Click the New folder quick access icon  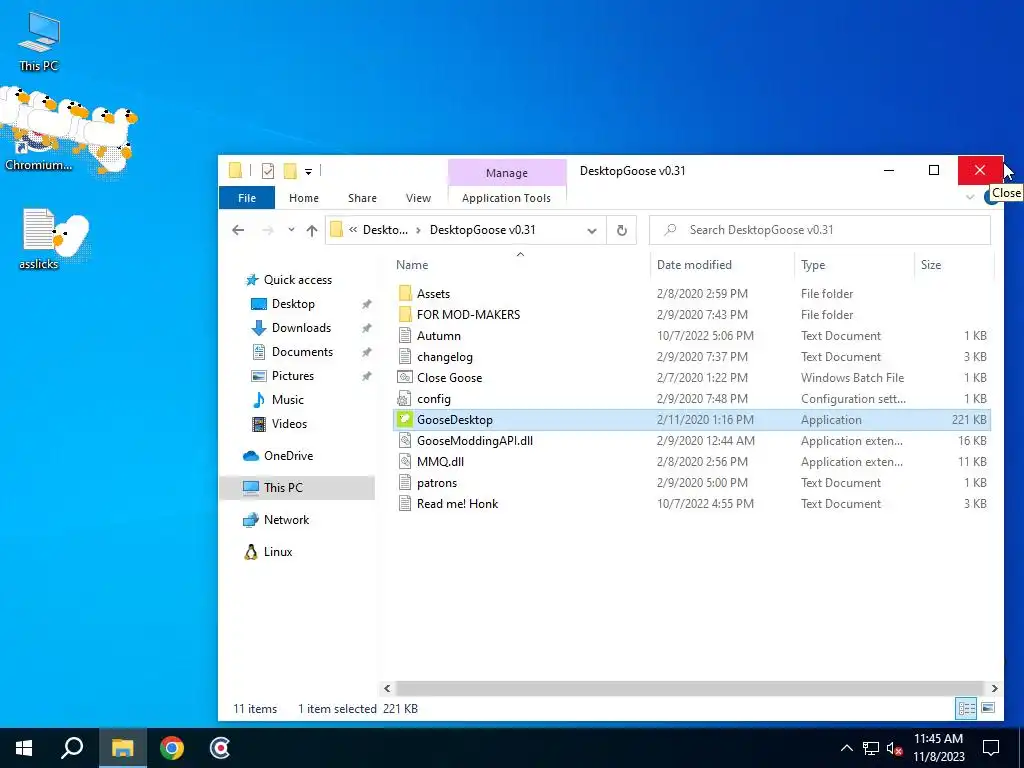tap(290, 171)
